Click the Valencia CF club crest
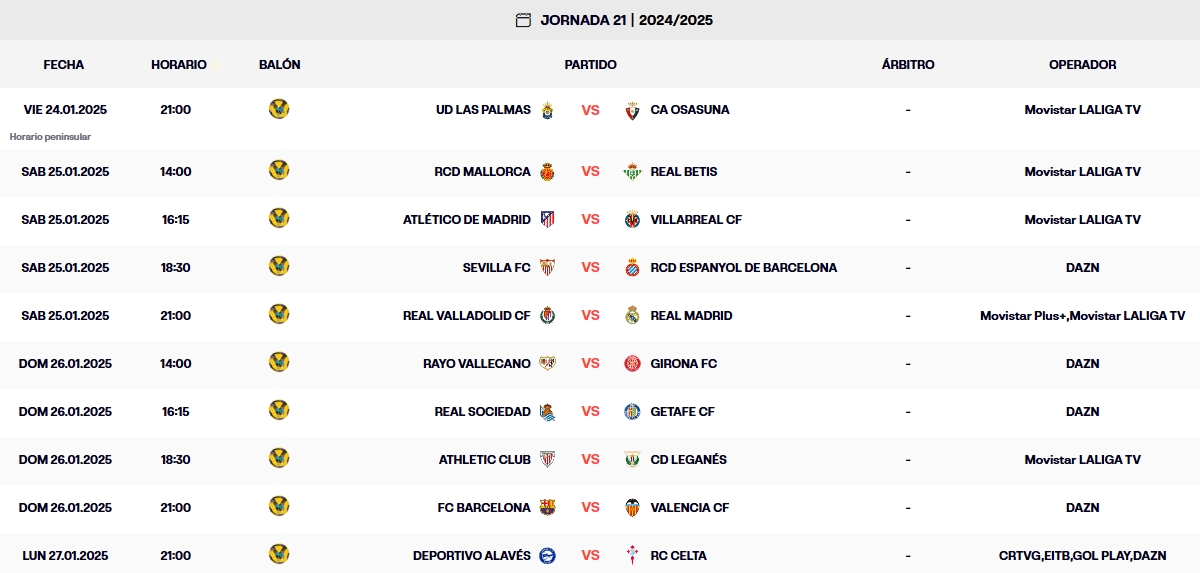 tap(632, 508)
